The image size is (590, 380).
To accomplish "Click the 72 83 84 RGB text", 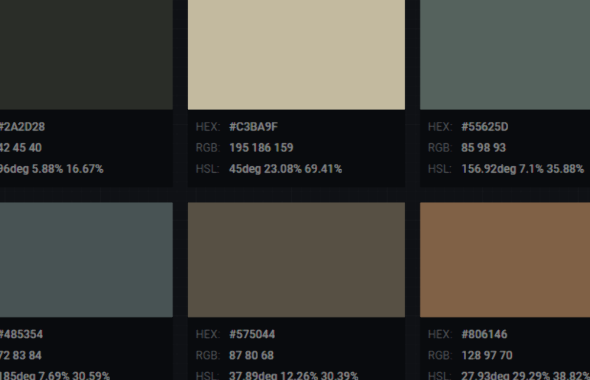I will [x=21, y=355].
